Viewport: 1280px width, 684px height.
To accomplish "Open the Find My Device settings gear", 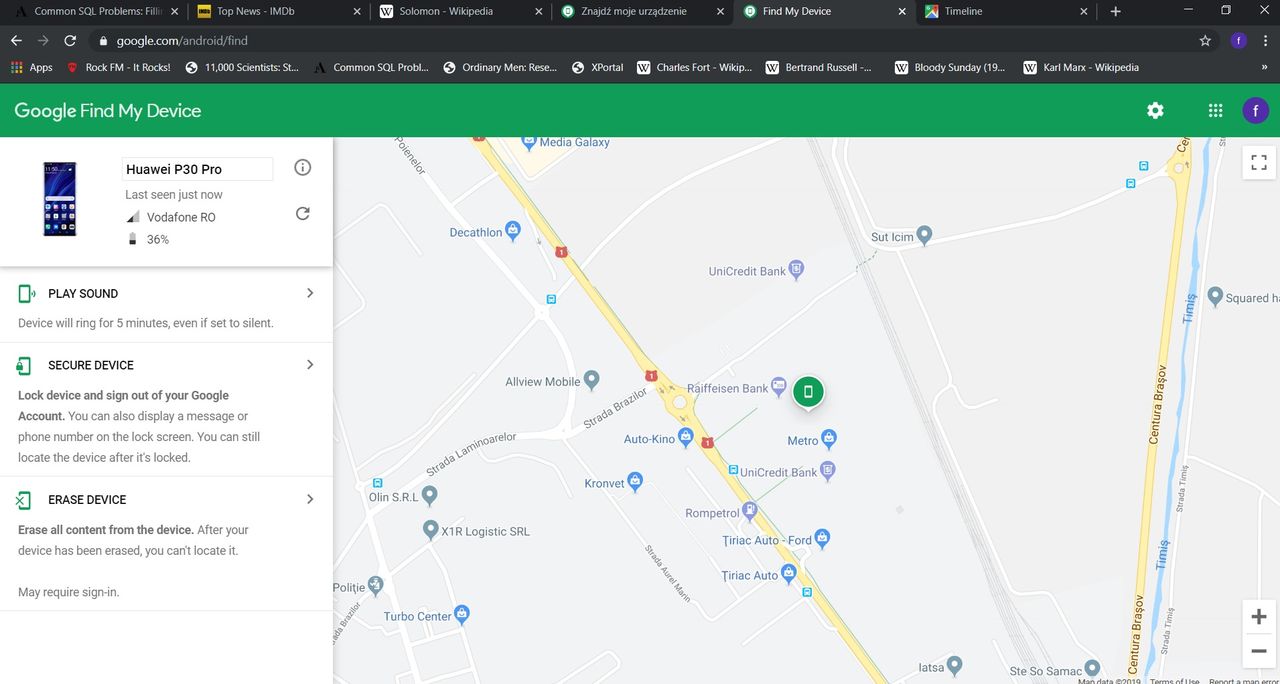I will tap(1155, 111).
